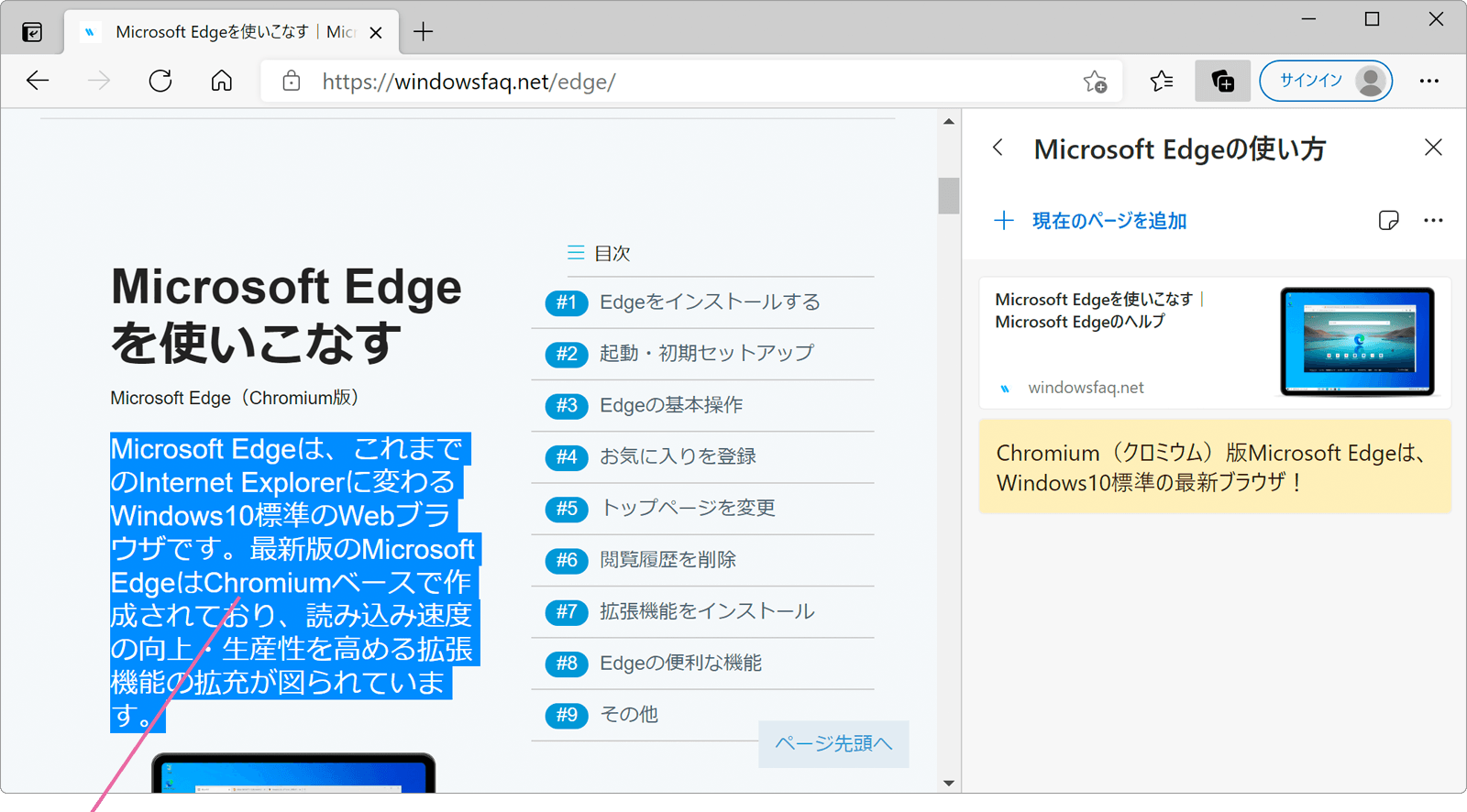The height and width of the screenshot is (812, 1467).
Task: Go back in the Collections panel
Action: (998, 148)
